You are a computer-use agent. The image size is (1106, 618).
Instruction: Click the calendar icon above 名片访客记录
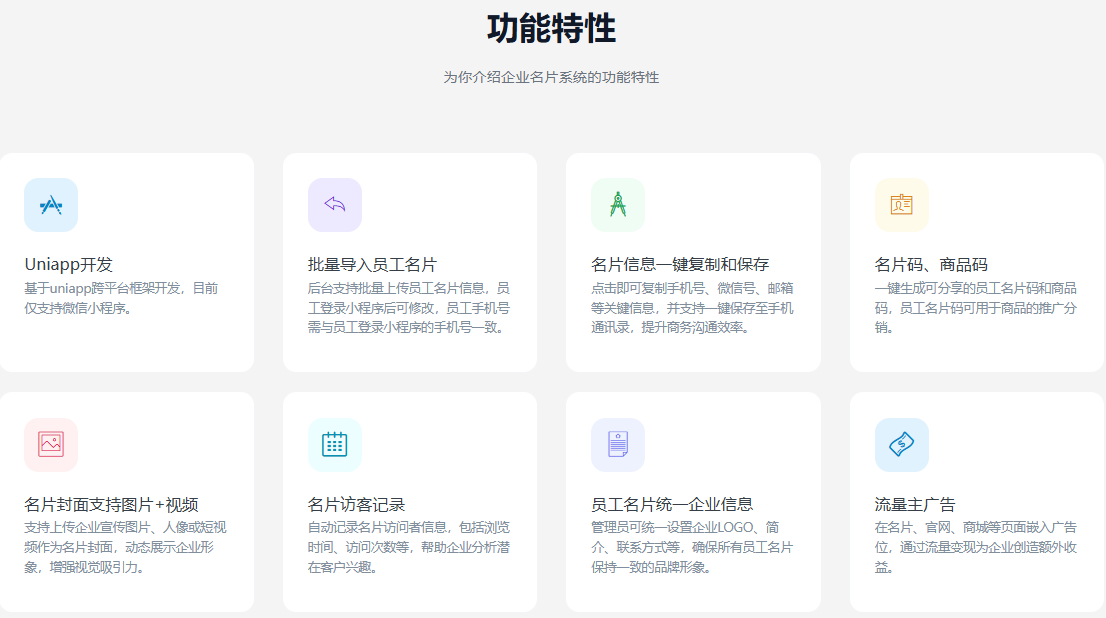(x=335, y=444)
